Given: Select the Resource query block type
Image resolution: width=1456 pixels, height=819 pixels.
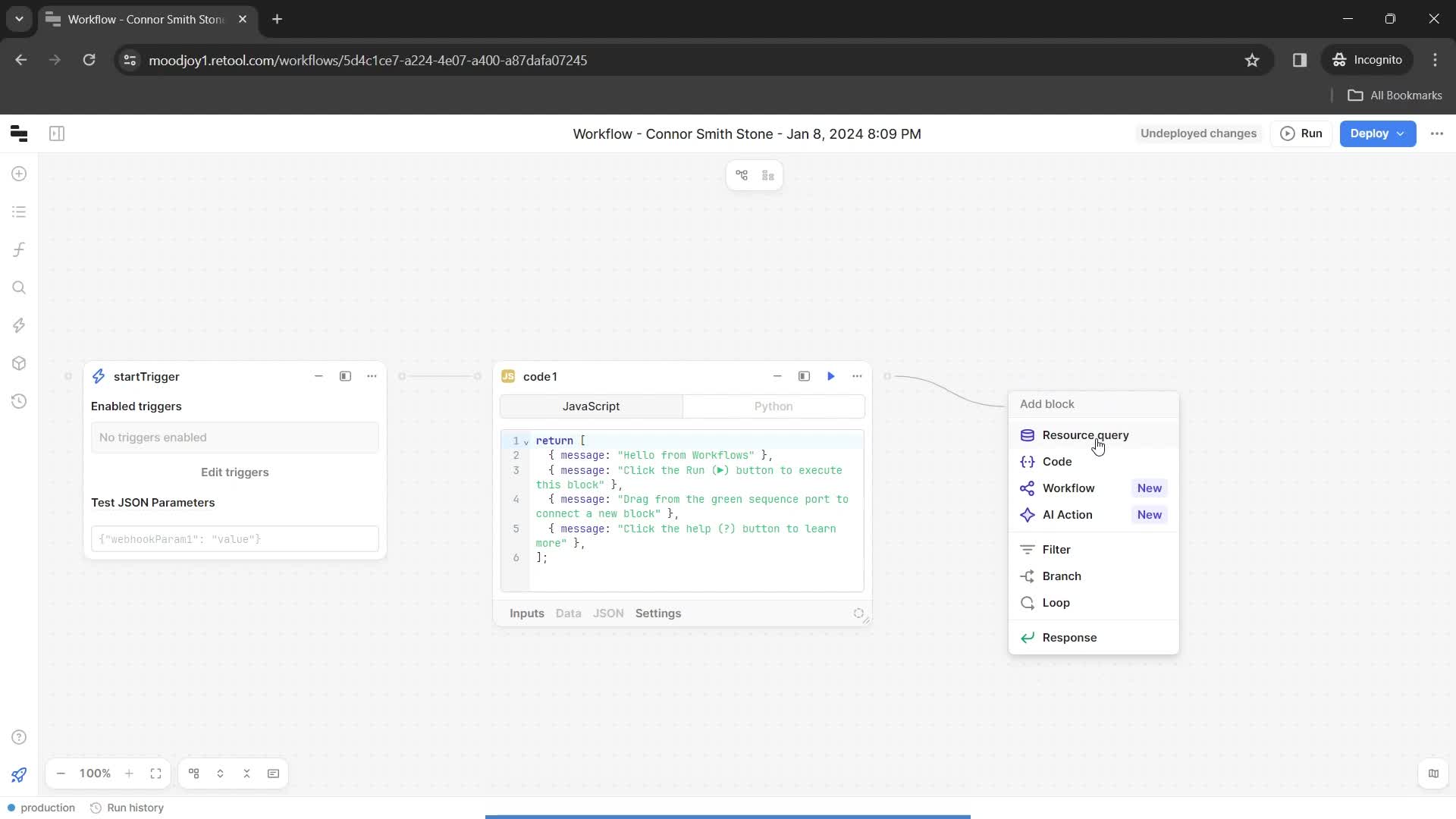Looking at the screenshot, I should pyautogui.click(x=1085, y=435).
